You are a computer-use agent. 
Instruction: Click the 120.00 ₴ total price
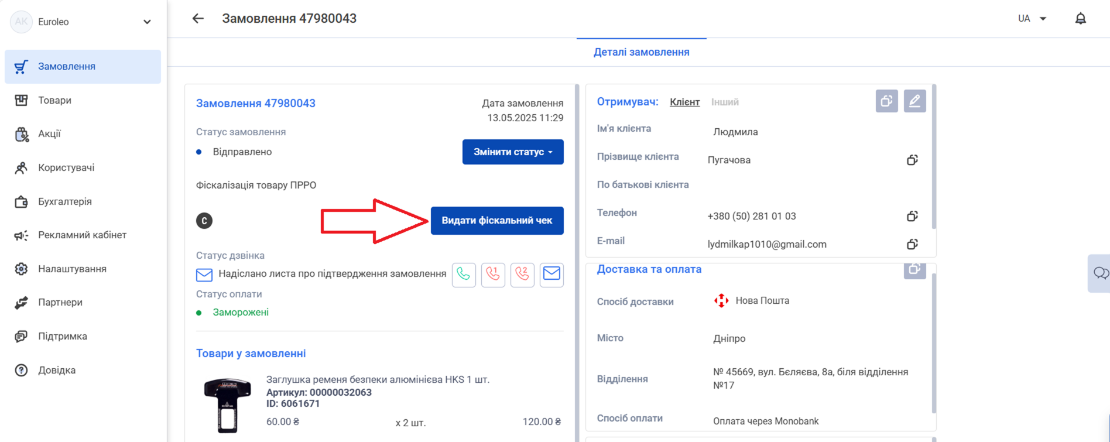coord(542,422)
